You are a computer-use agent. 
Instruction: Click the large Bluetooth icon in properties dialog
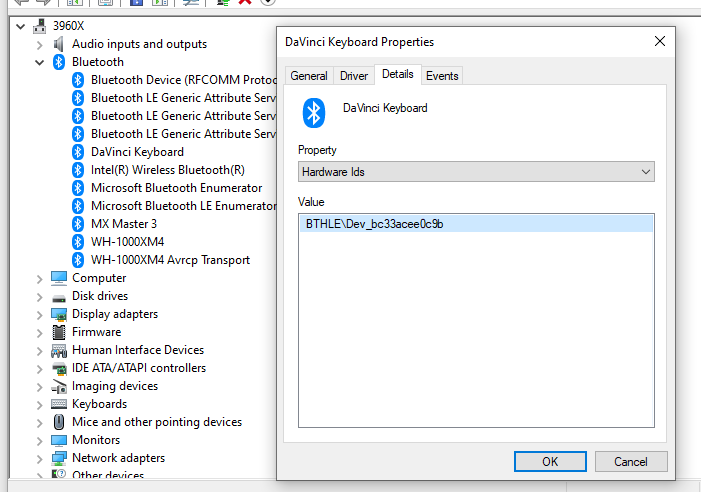point(314,113)
